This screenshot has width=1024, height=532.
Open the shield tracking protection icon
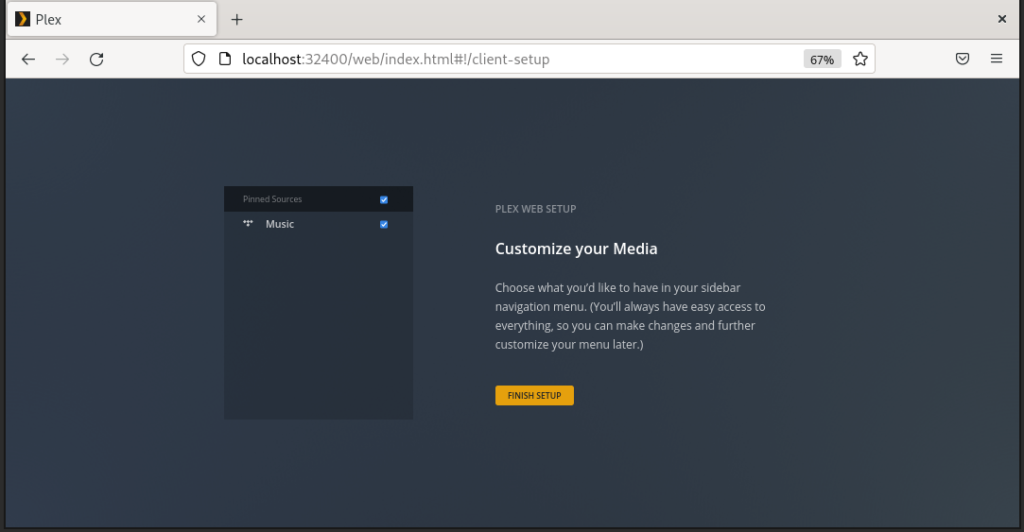(x=199, y=59)
